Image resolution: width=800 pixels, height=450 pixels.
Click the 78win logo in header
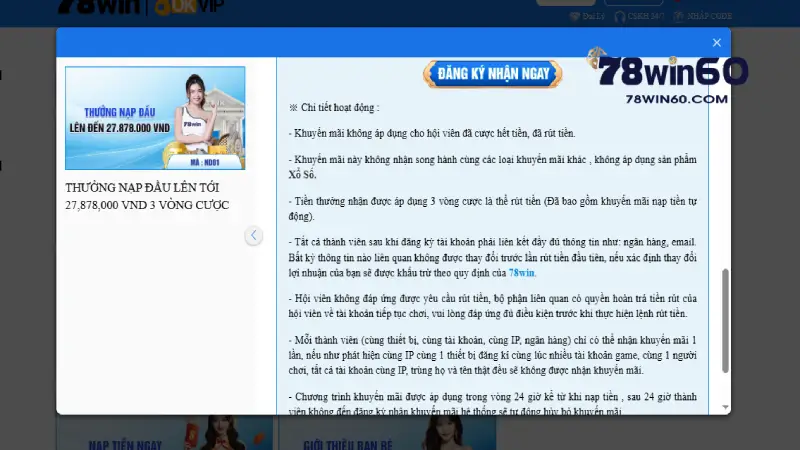[99, 6]
